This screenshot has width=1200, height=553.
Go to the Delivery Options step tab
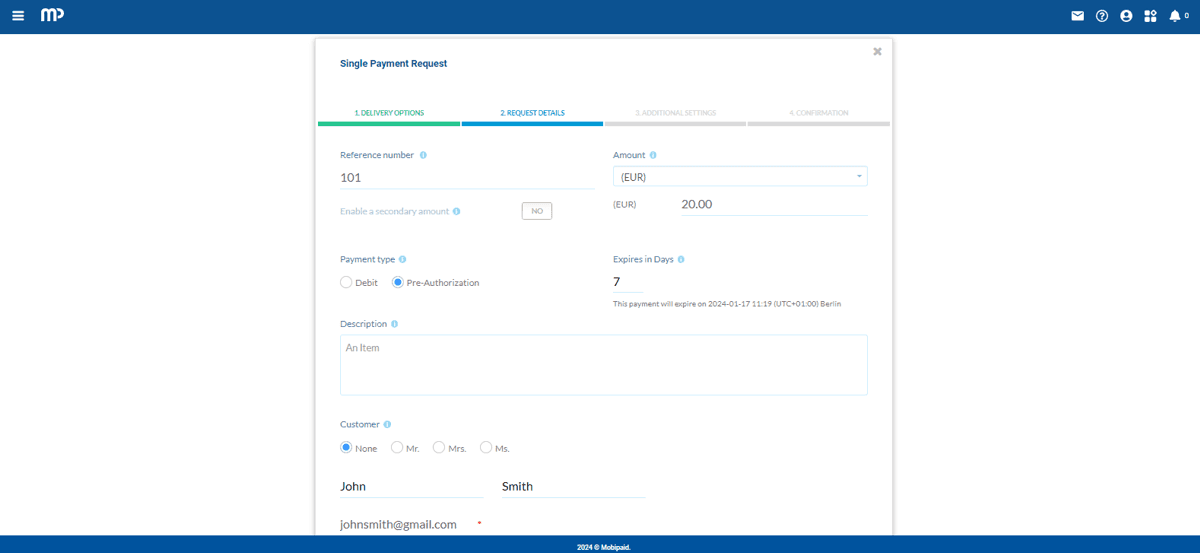tap(389, 113)
